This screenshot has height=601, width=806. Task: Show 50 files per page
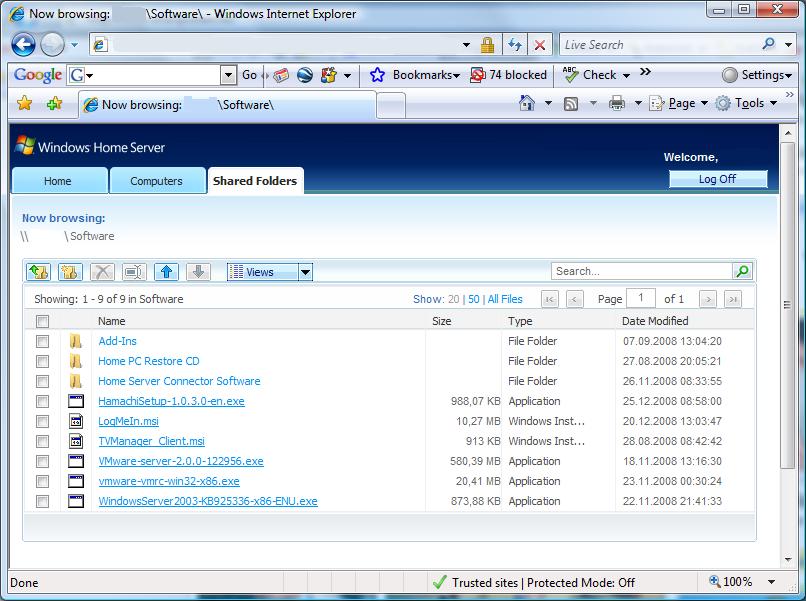473,299
